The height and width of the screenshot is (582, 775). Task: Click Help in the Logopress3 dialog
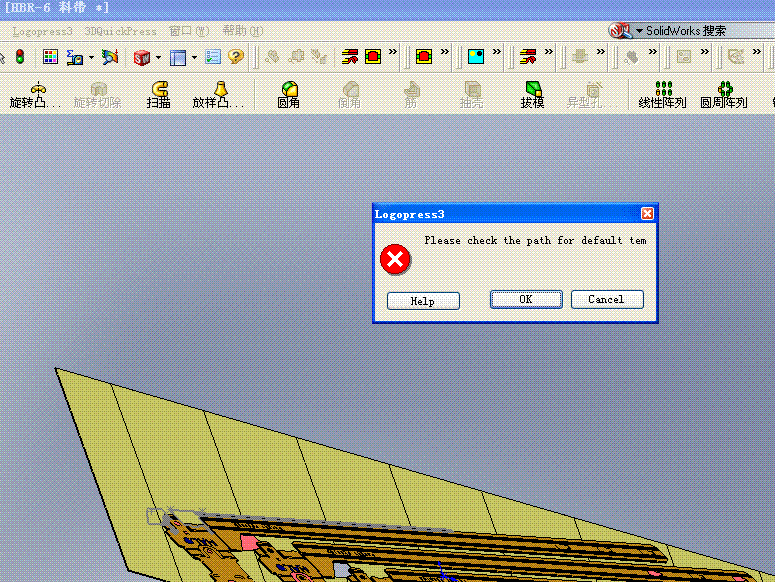pyautogui.click(x=423, y=301)
